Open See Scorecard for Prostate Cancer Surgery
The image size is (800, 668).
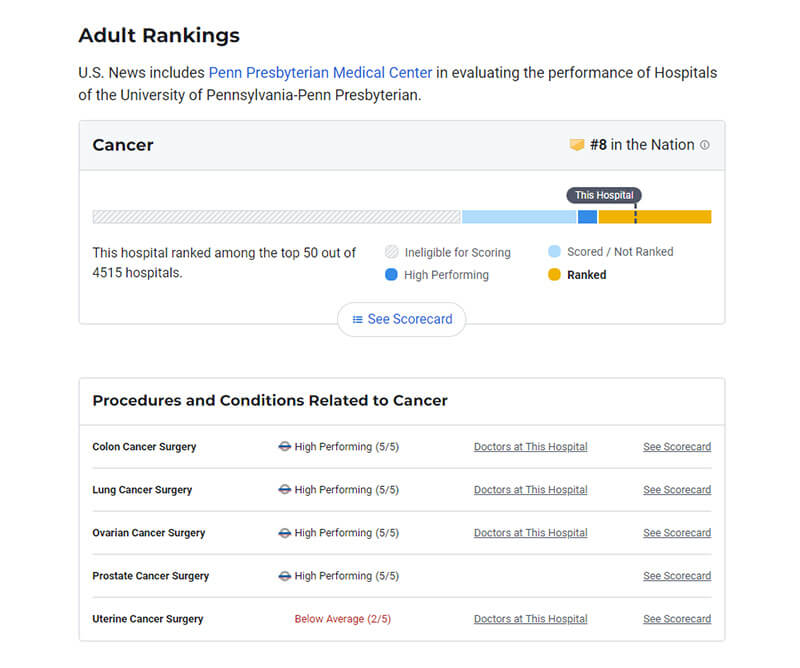coord(677,576)
